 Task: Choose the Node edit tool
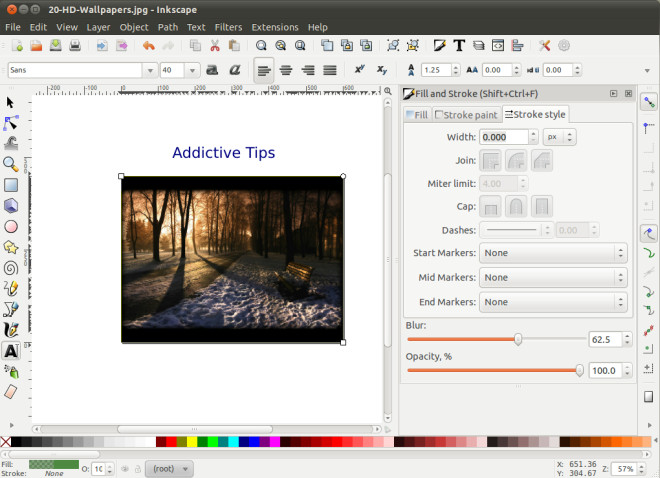(x=11, y=123)
